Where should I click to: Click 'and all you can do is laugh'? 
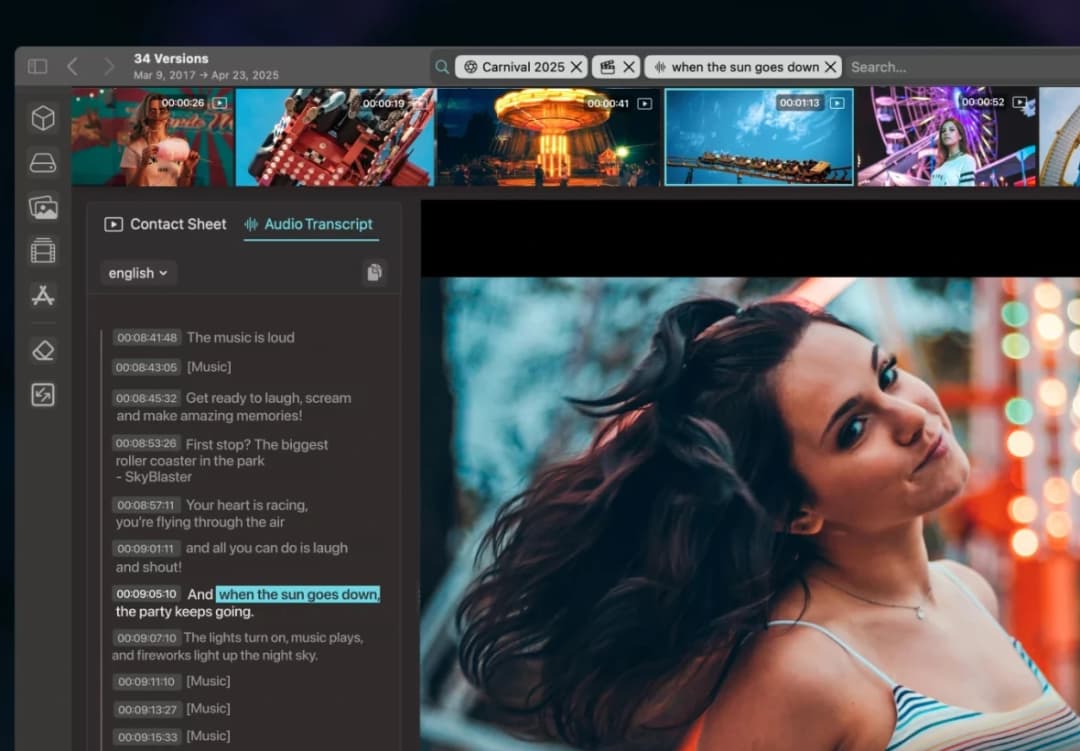(x=267, y=548)
